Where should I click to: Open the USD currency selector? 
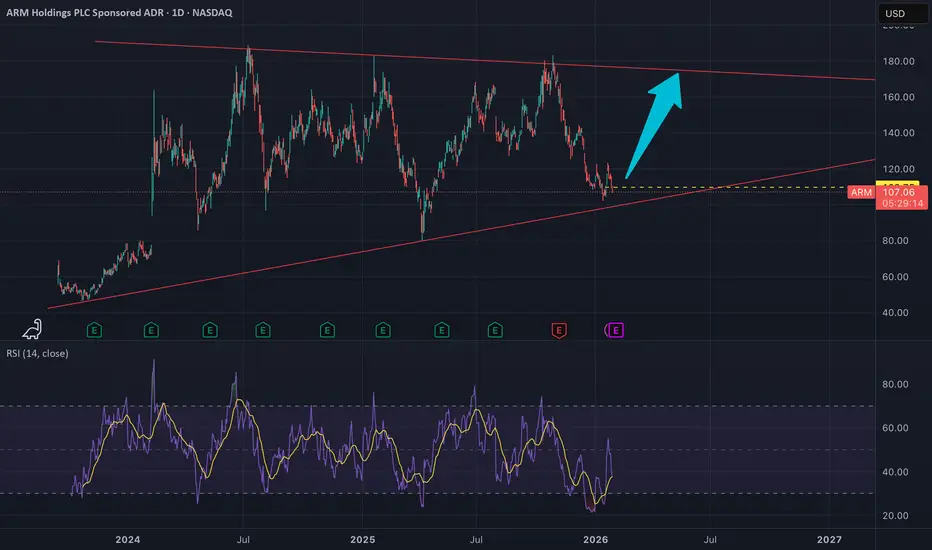(902, 13)
